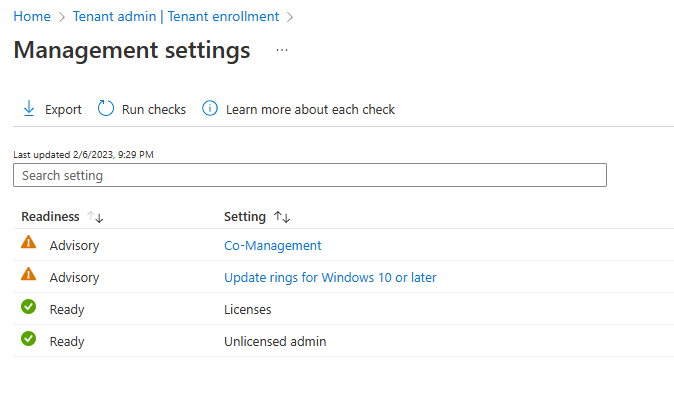Click the Export button label
The width and height of the screenshot is (674, 396).
coord(63,110)
